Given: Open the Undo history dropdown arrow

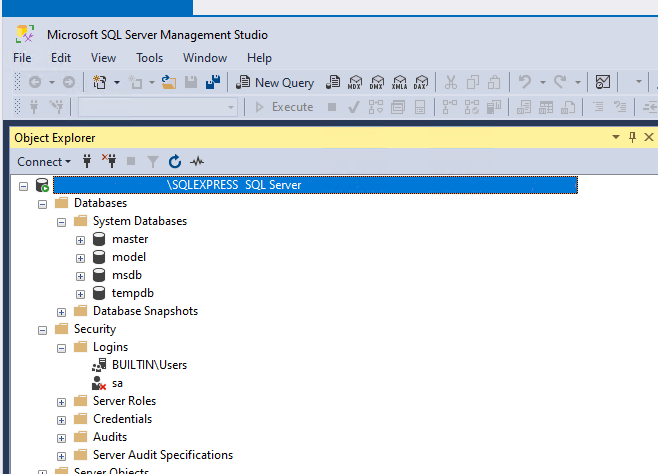Looking at the screenshot, I should point(543,82).
